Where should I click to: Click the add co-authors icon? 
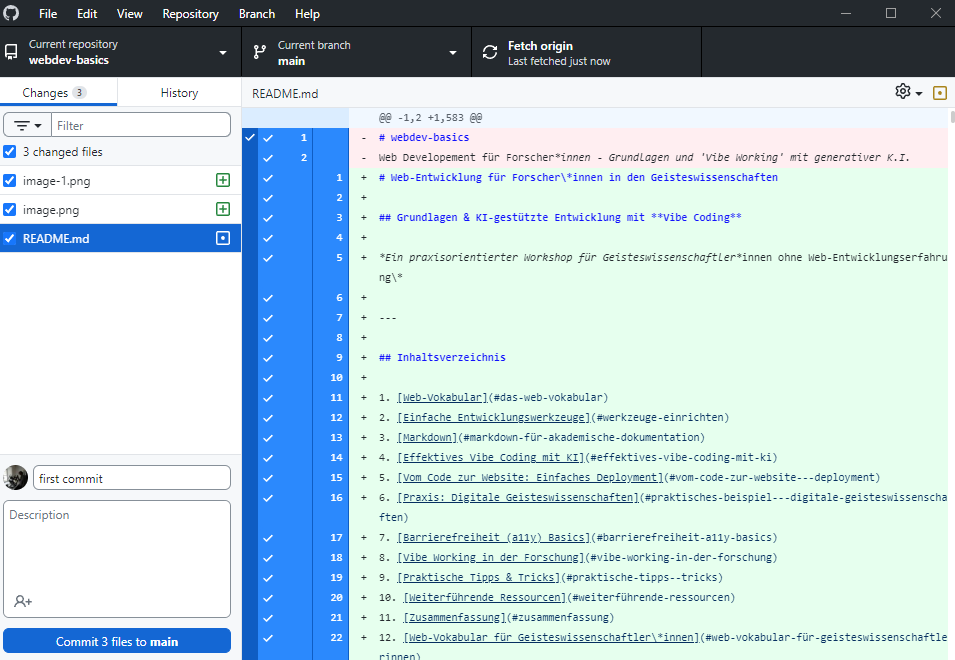coord(23,601)
